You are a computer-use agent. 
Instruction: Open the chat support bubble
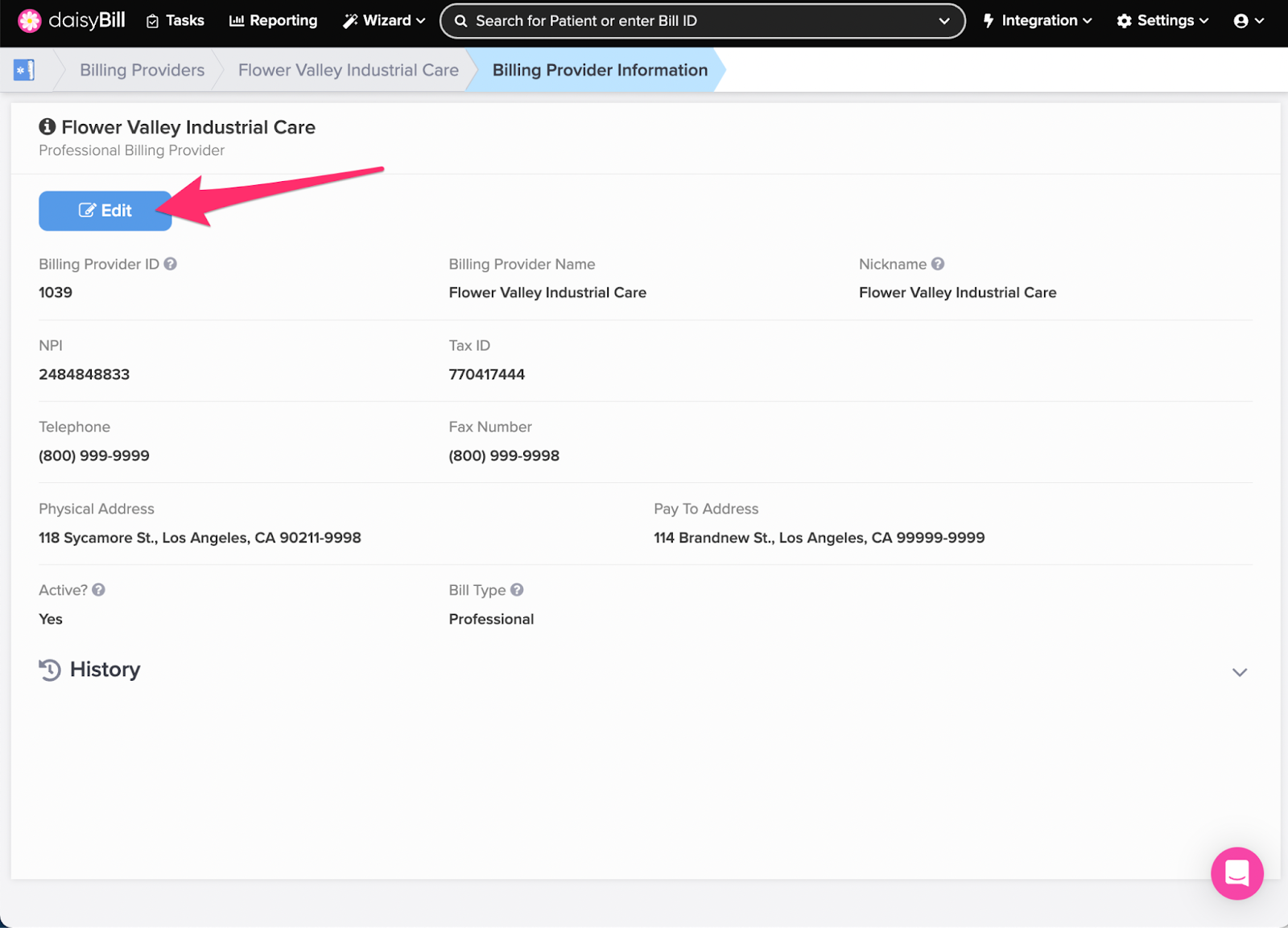[1237, 873]
